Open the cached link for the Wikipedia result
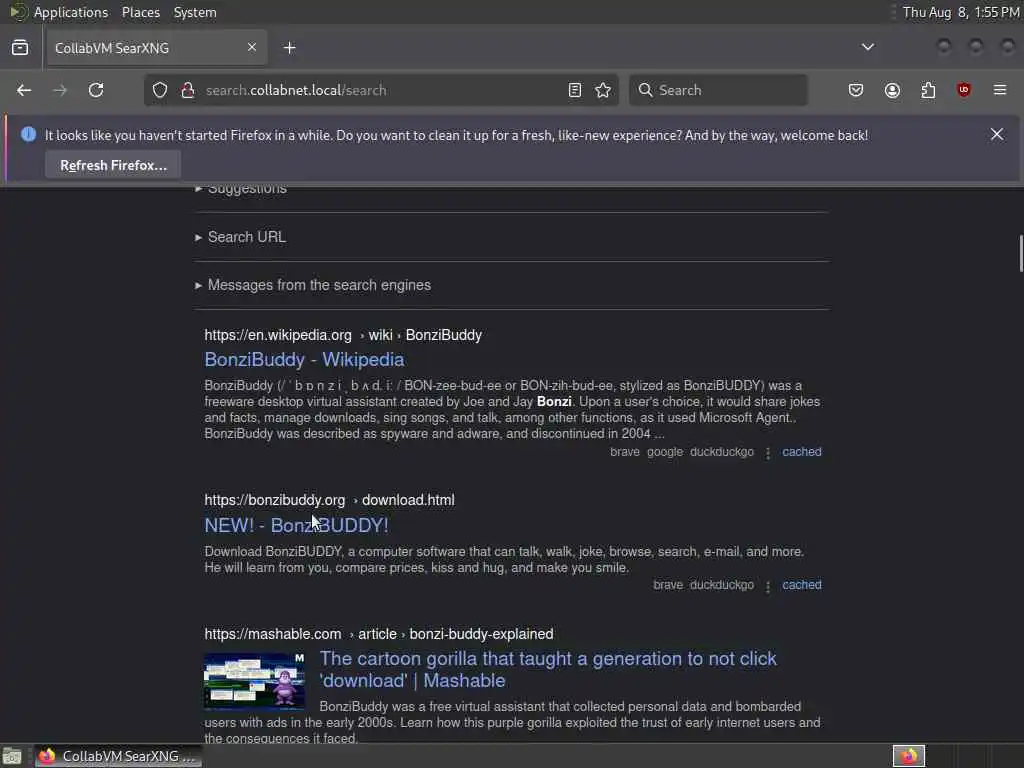This screenshot has width=1024, height=768. pyautogui.click(x=802, y=452)
